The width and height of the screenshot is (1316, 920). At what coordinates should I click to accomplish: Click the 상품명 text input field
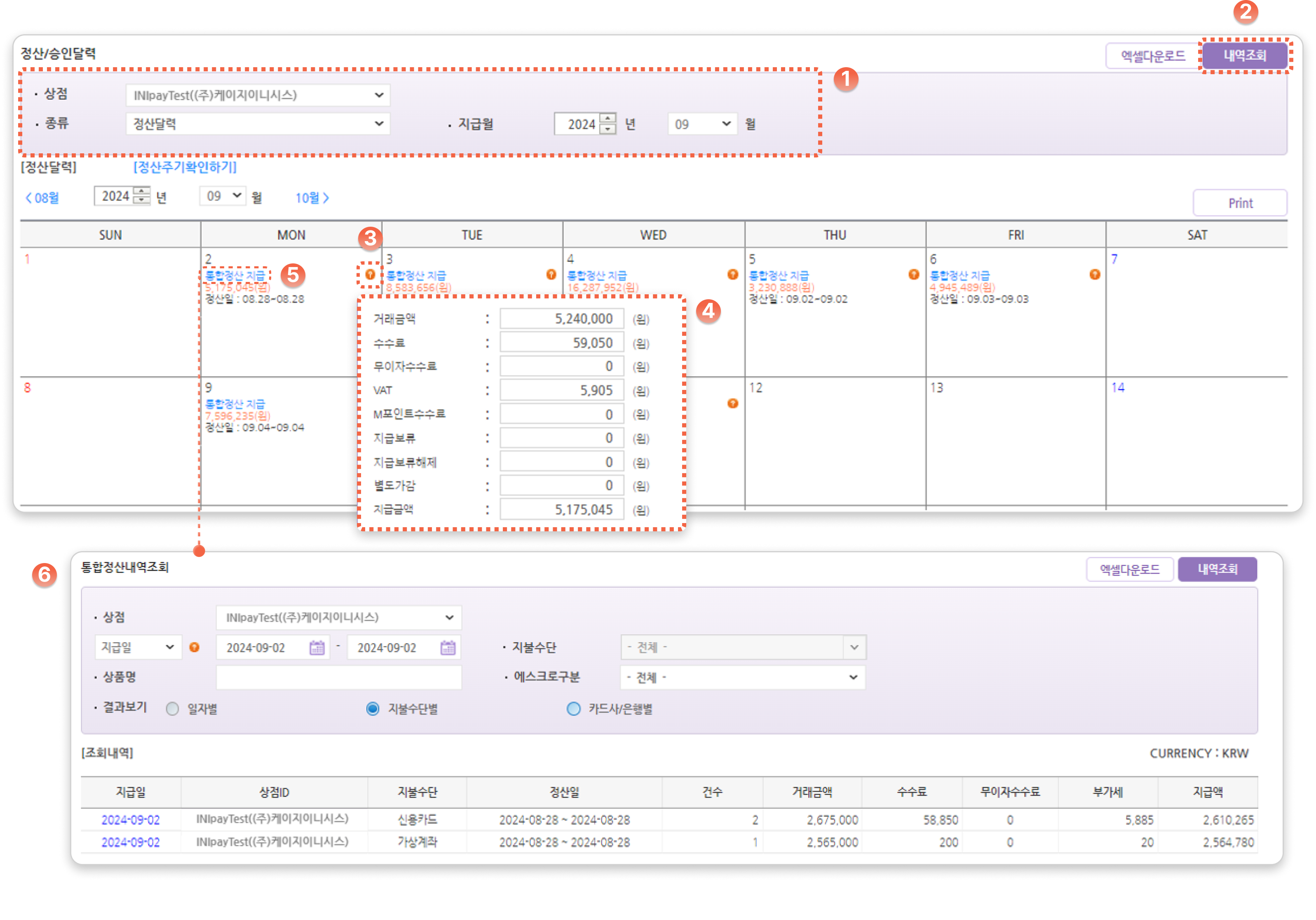339,678
